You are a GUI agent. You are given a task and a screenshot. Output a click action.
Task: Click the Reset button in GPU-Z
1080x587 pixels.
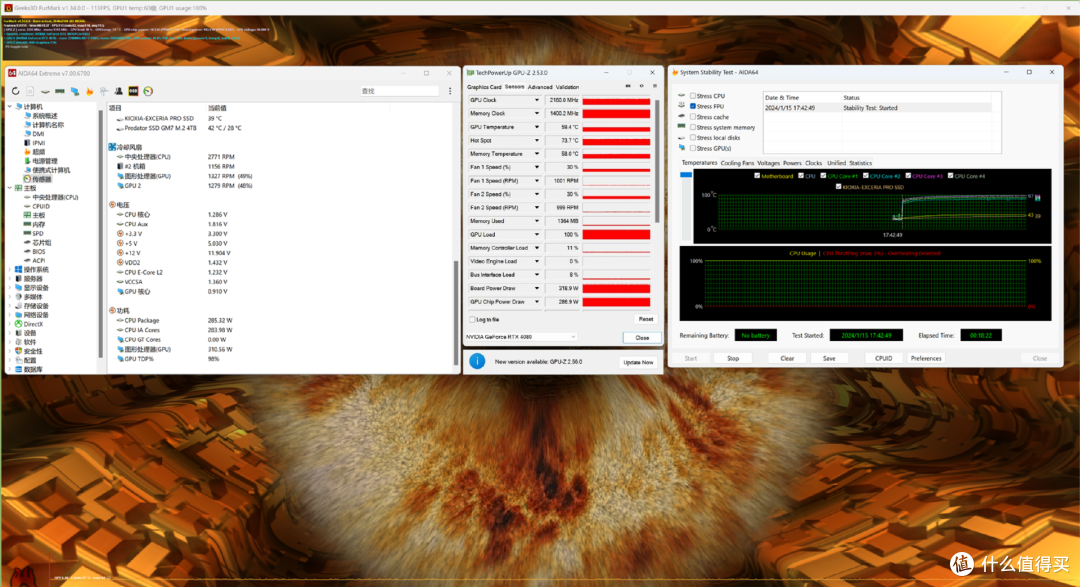tap(645, 319)
